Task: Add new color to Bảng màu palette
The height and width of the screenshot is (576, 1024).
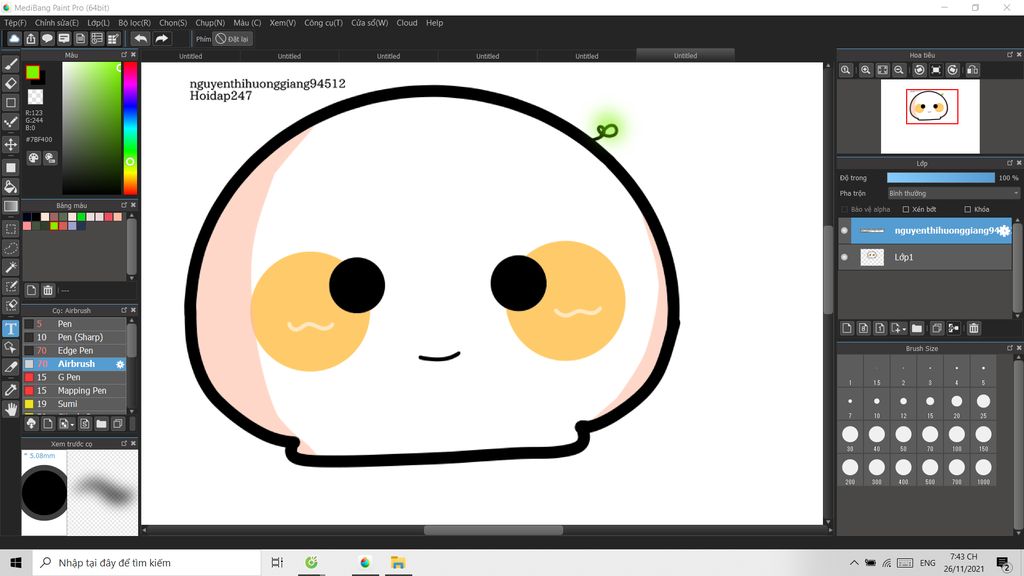Action: pos(31,290)
